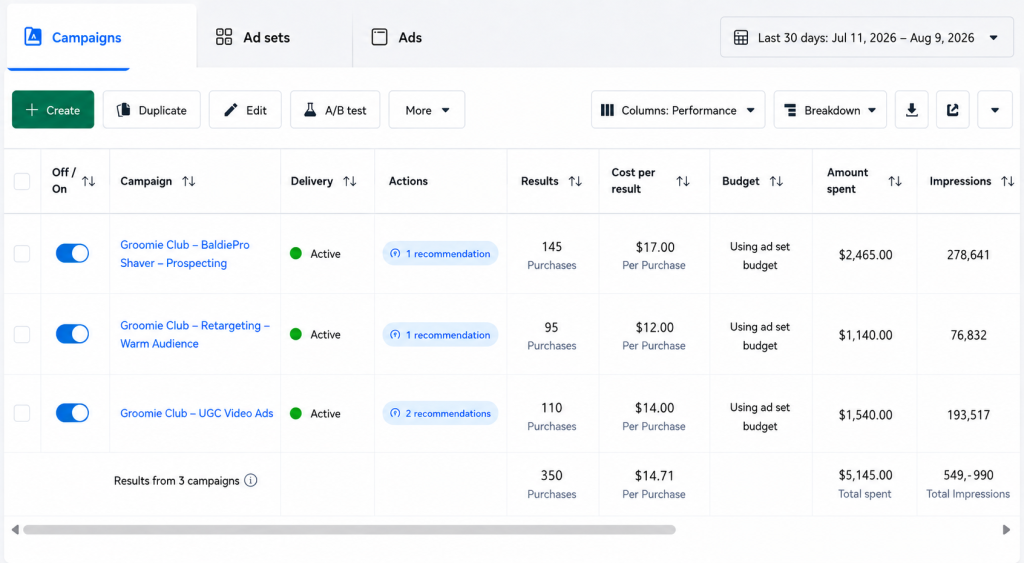Open 1 recommendation for Retargeting campaign
Image resolution: width=1024 pixels, height=563 pixels.
440,334
